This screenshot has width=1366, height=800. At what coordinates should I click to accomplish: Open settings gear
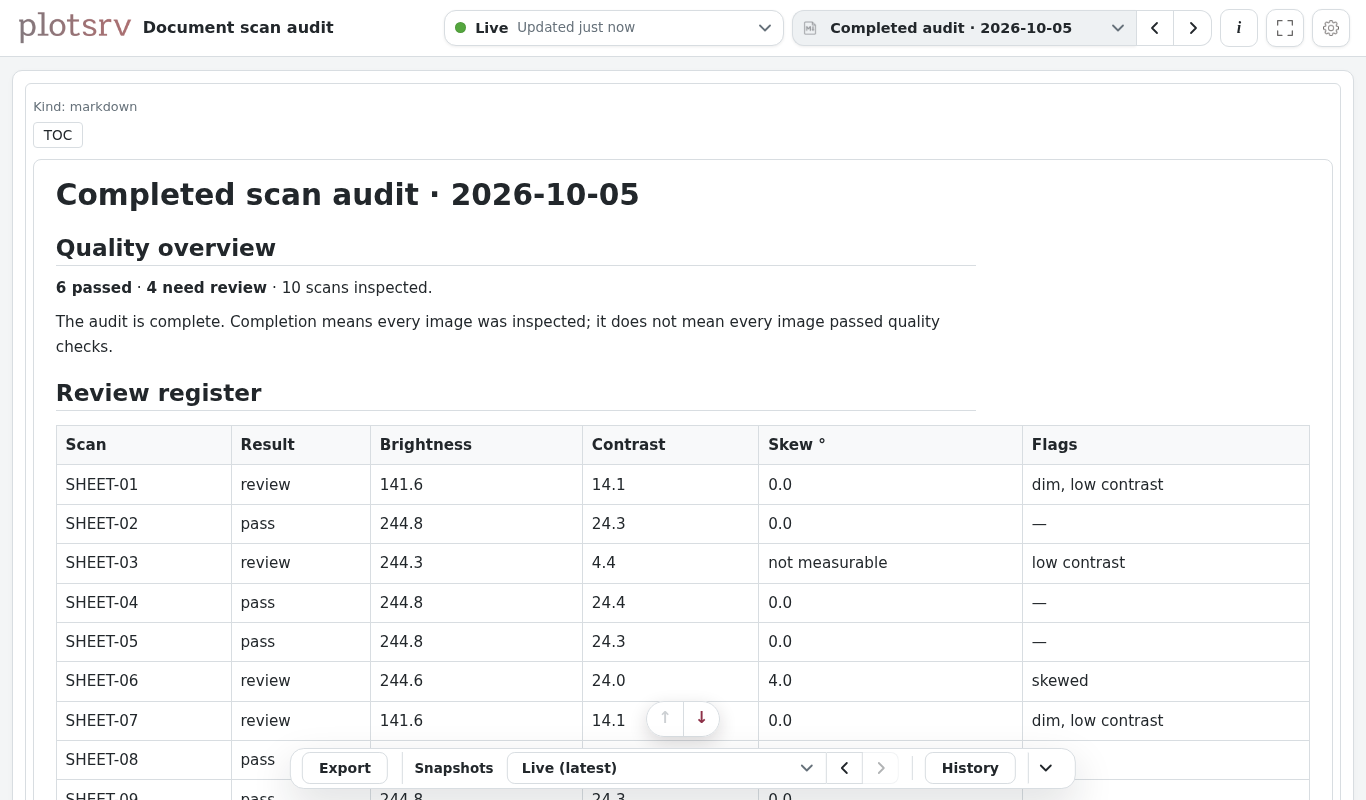click(x=1331, y=28)
